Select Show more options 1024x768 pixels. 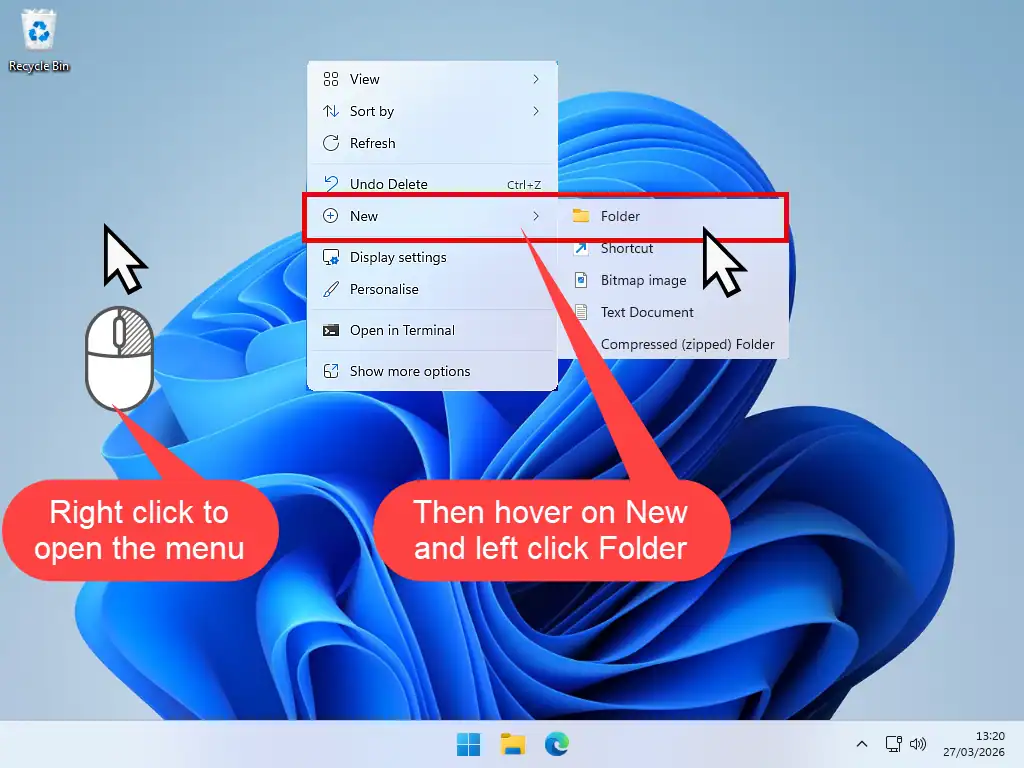pyautogui.click(x=412, y=371)
